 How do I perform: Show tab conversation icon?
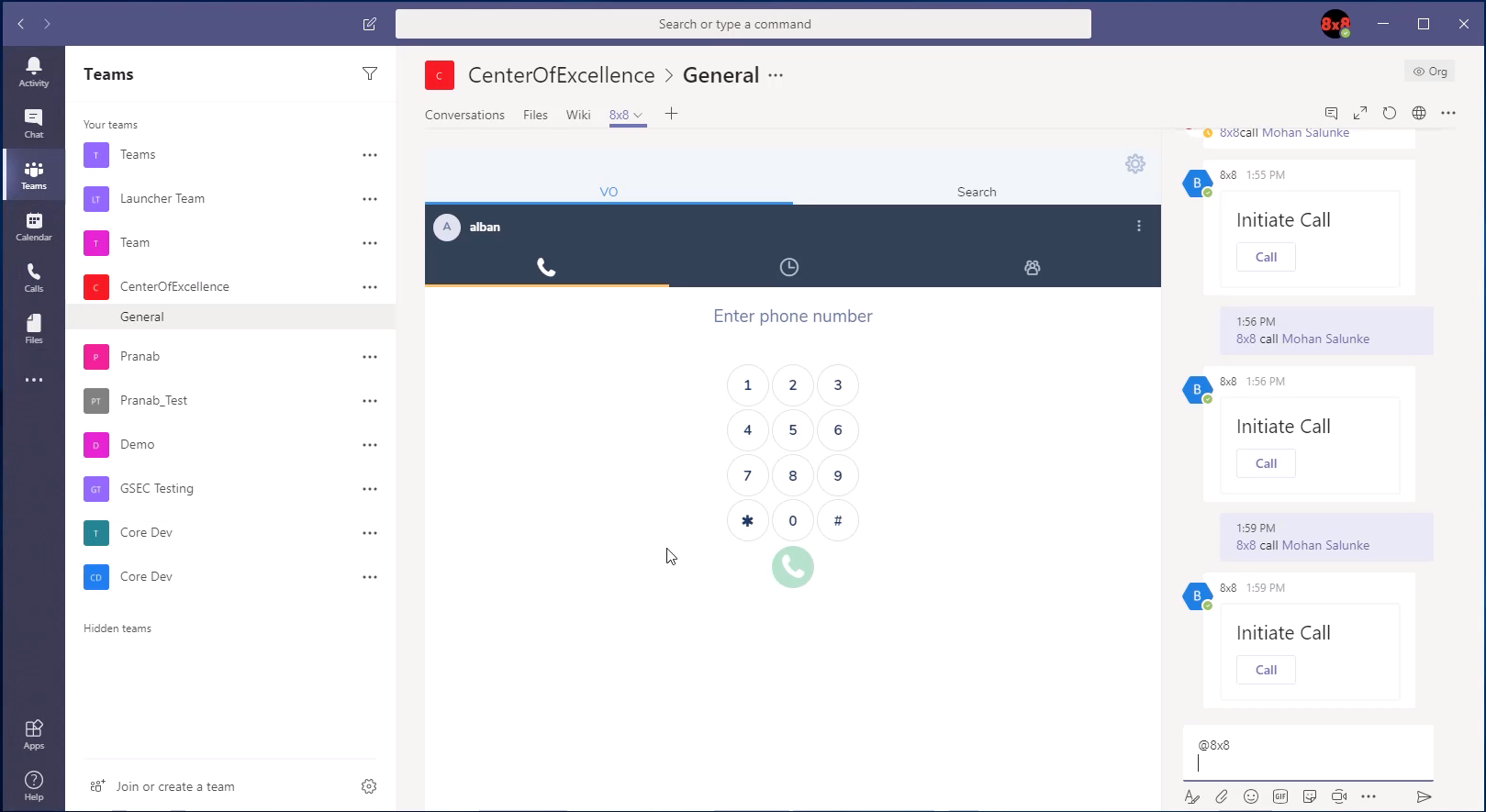tap(1331, 113)
